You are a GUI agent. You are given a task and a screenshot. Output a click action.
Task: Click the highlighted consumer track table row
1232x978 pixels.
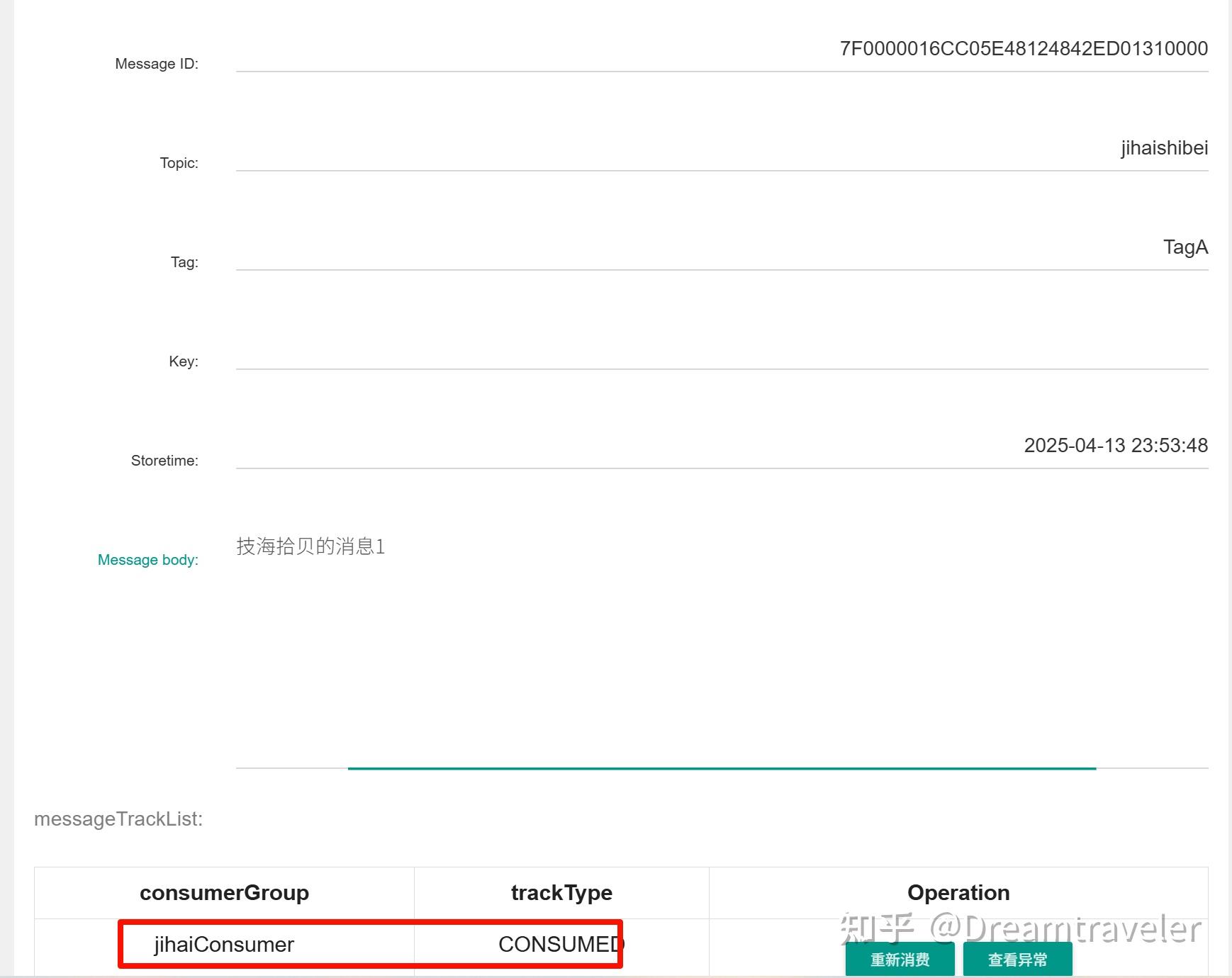pos(370,944)
